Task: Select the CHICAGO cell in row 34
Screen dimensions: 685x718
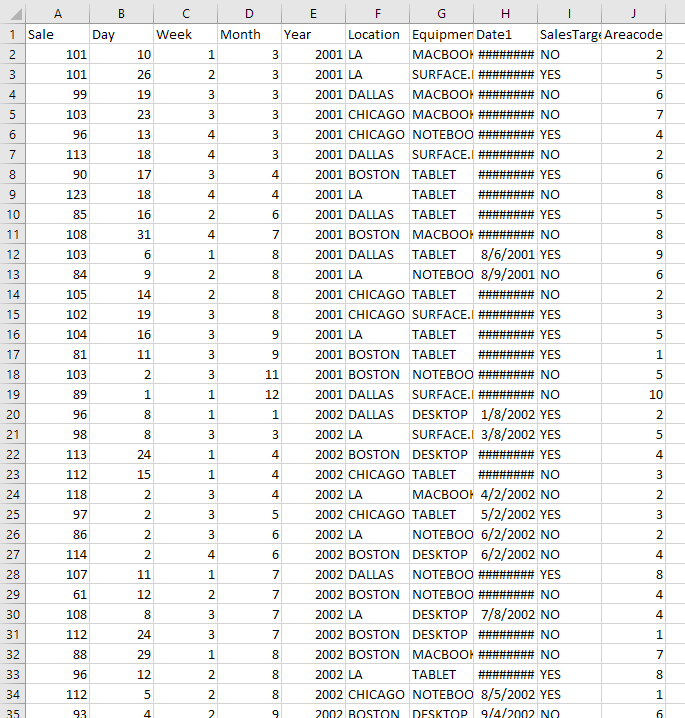Action: pos(377,694)
